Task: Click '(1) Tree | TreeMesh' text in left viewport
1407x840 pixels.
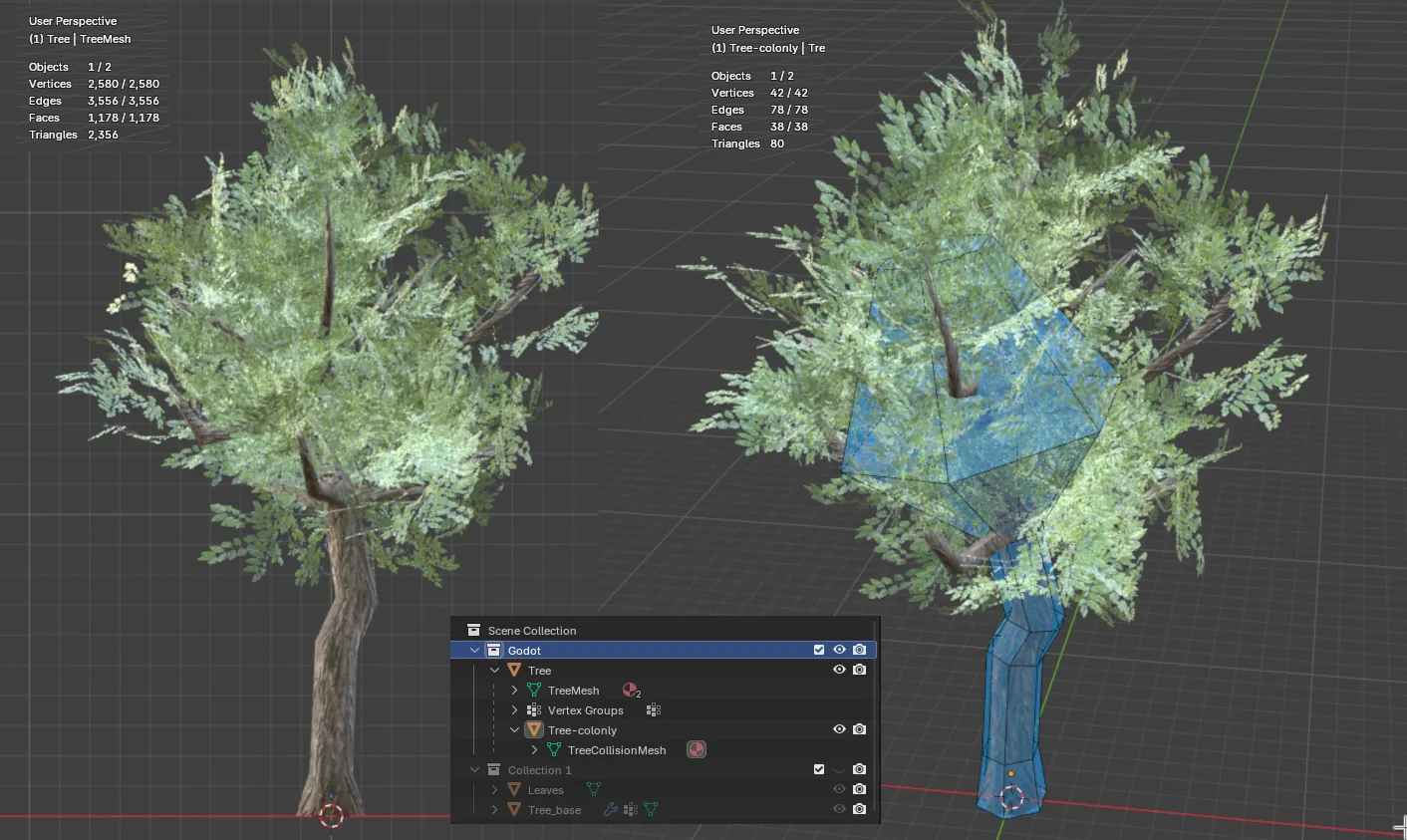Action: 80,39
